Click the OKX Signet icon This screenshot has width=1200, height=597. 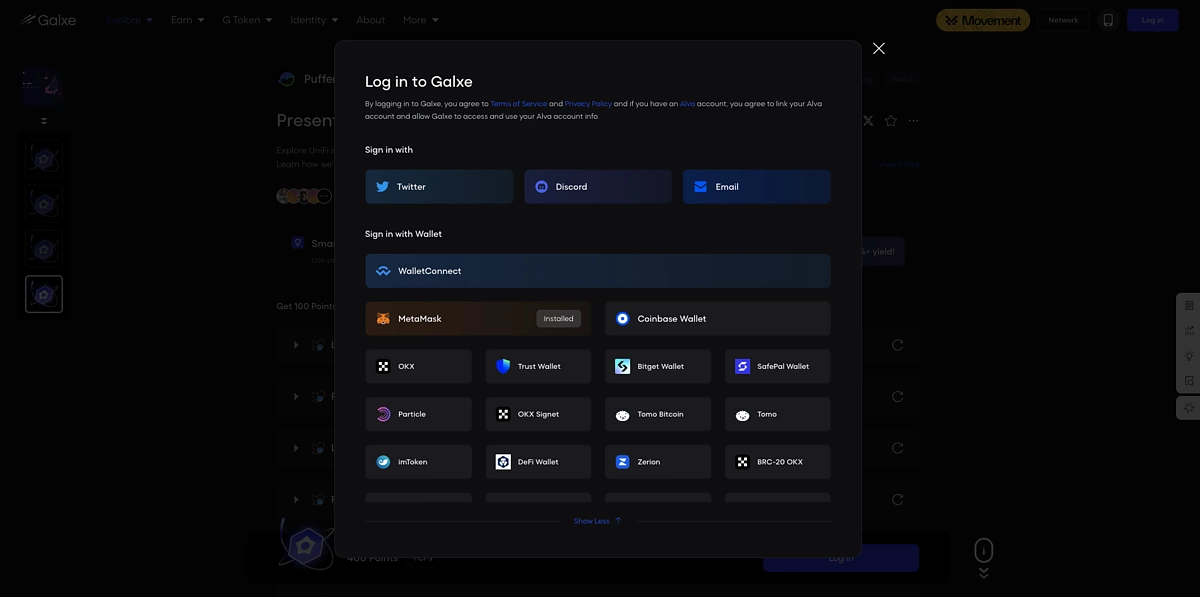point(503,414)
